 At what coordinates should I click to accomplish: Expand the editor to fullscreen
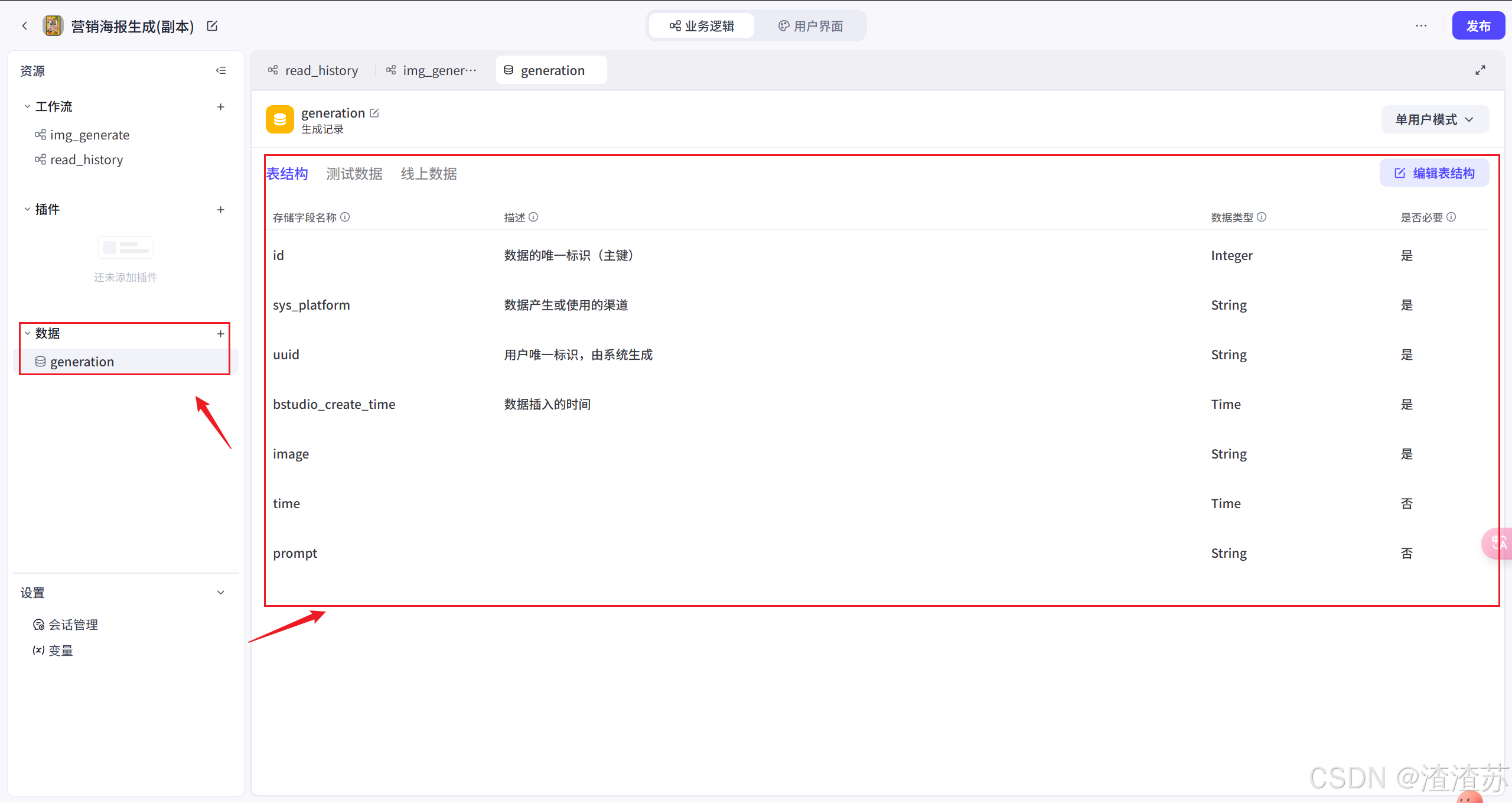click(1480, 70)
